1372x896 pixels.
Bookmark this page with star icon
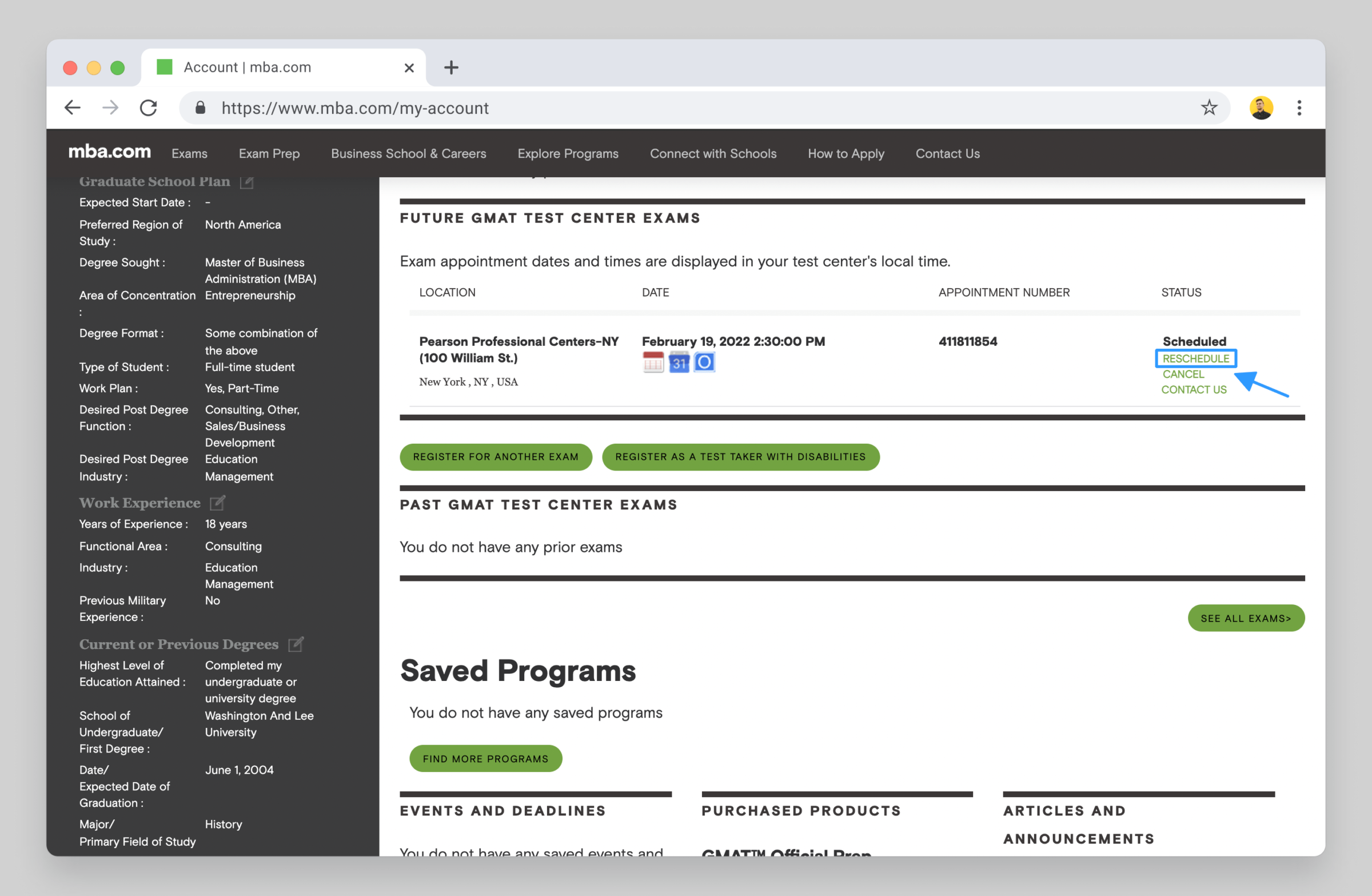pyautogui.click(x=1209, y=108)
